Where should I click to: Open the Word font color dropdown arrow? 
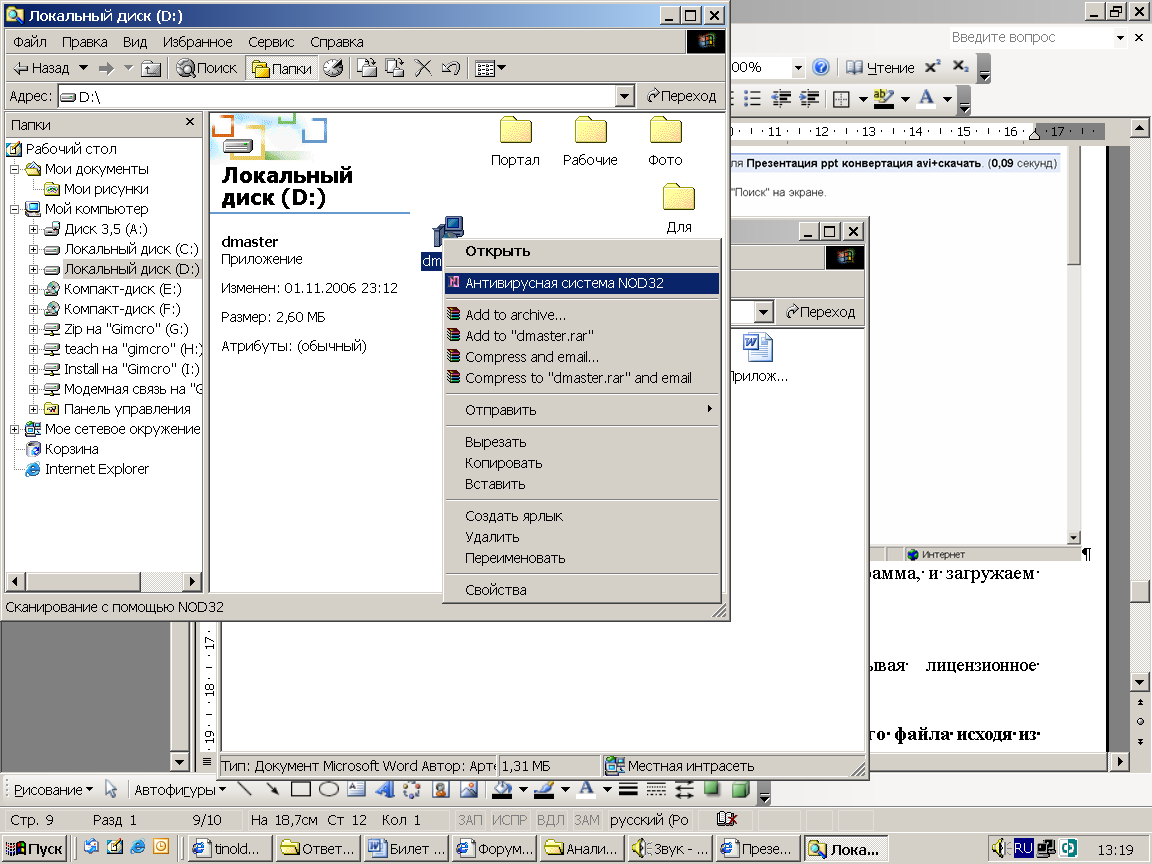coord(947,98)
